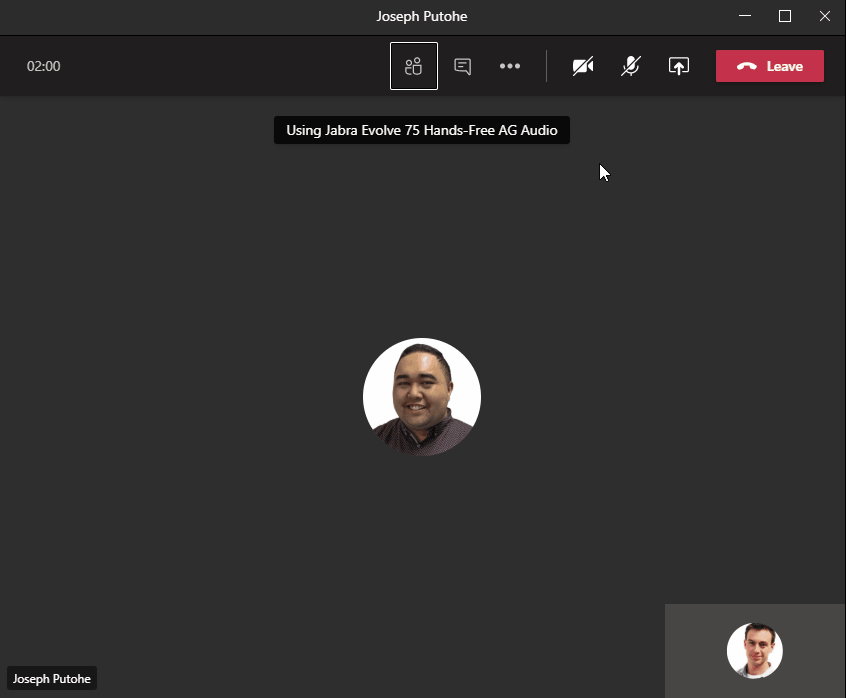Screen dimensions: 846x698
Task: Open the share content tray
Action: pyautogui.click(x=679, y=66)
